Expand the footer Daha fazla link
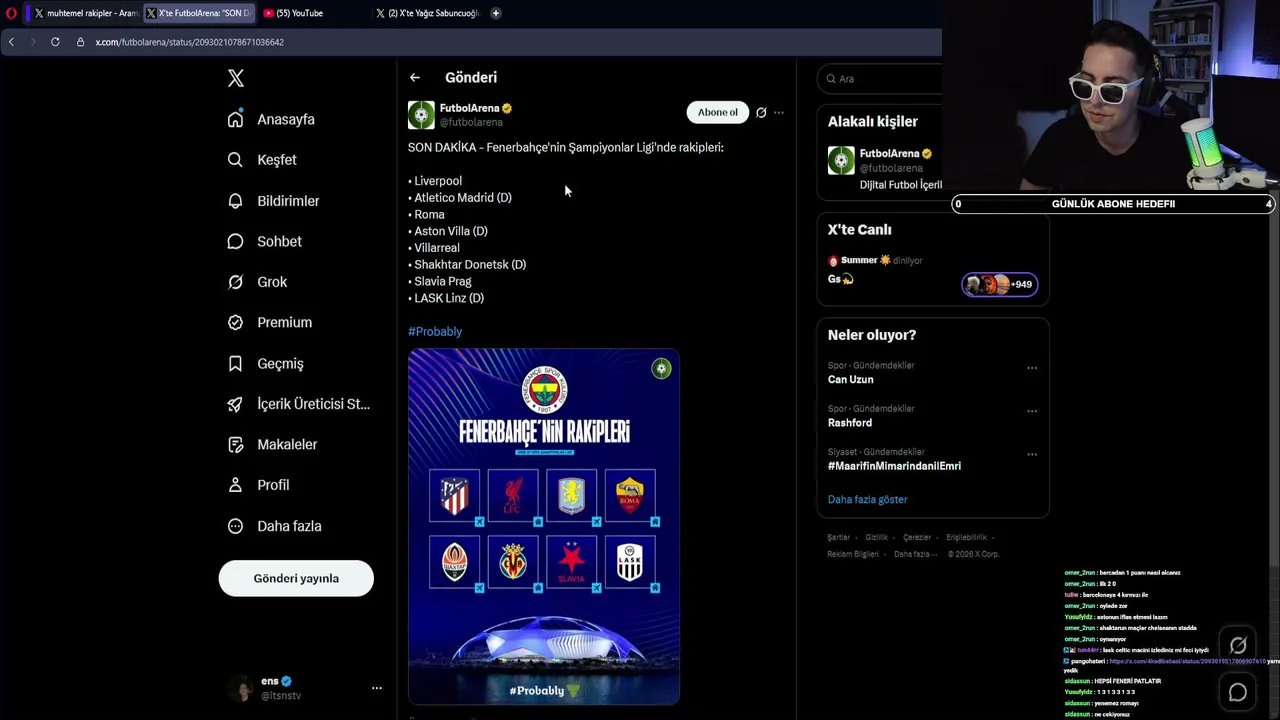The height and width of the screenshot is (720, 1280). pyautogui.click(x=916, y=554)
